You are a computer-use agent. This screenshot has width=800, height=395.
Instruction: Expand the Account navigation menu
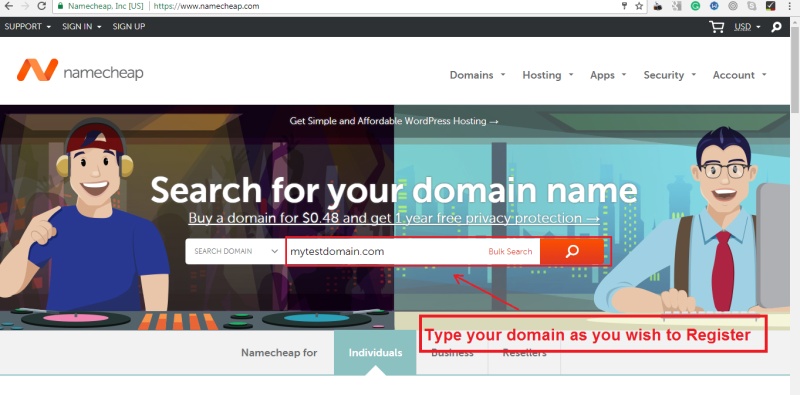click(x=740, y=75)
